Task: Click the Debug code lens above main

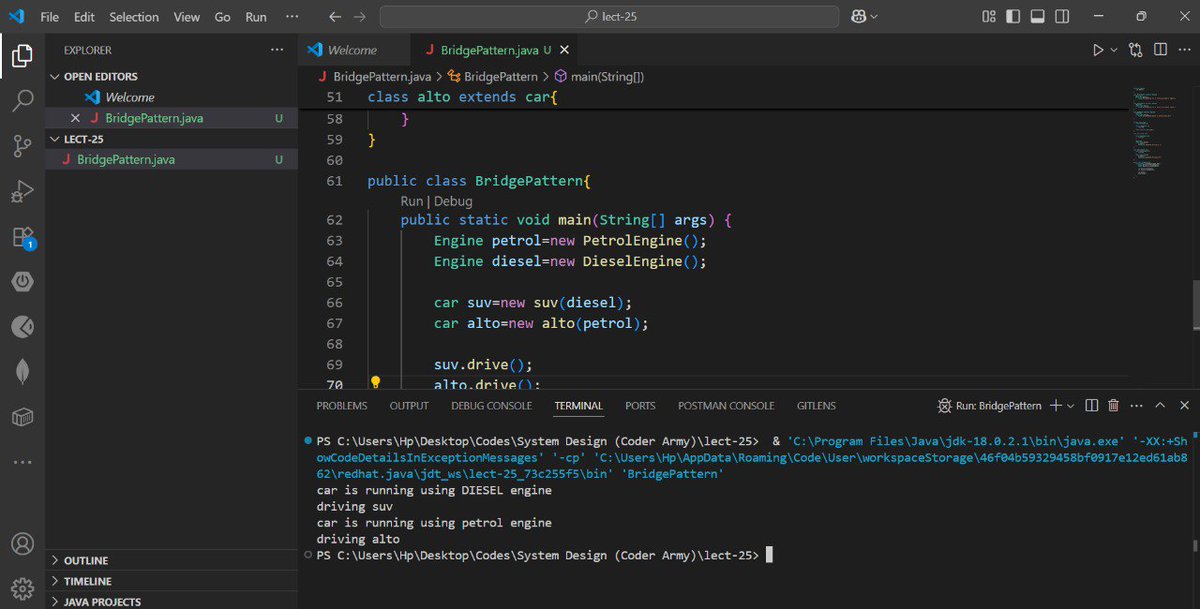Action: 453,201
